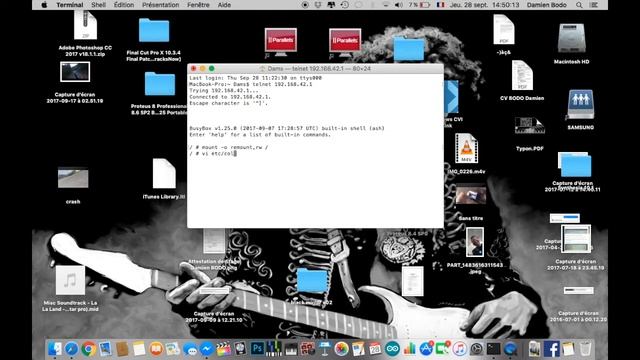Select Capture d'écran 2017-09-17 thumbnail
The image size is (640, 360).
pyautogui.click(x=75, y=72)
